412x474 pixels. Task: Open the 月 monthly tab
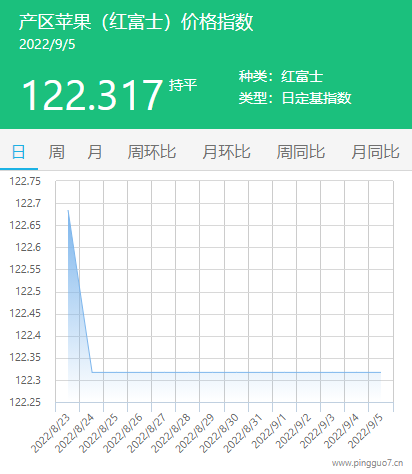[95, 152]
